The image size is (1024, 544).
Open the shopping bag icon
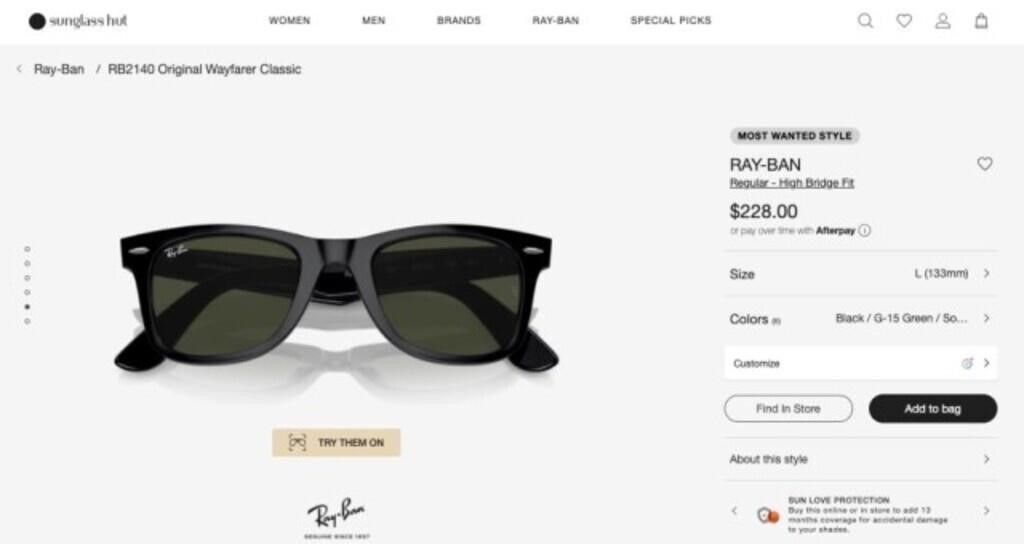981,21
